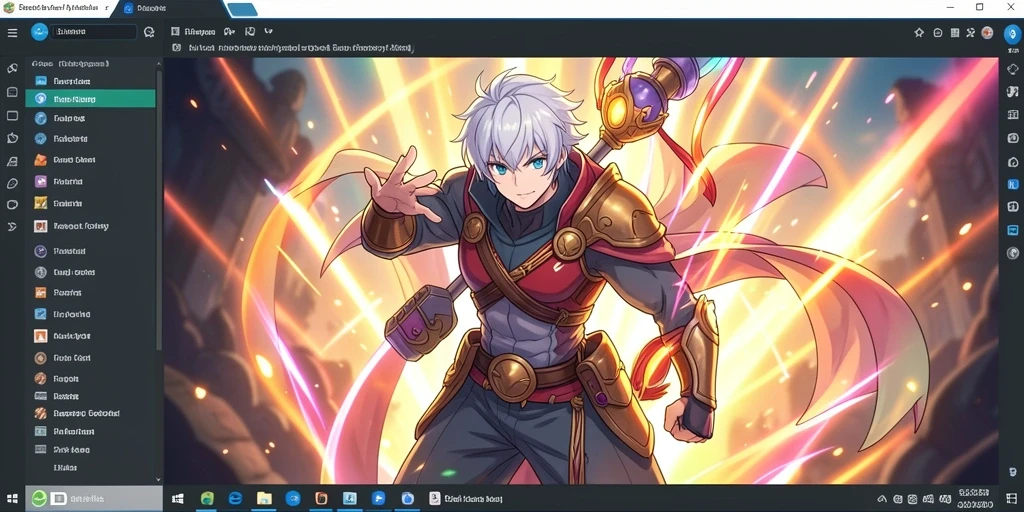This screenshot has height=512, width=1024.
Task: Click the star favorites icon in the top-right toolbar
Action: pyautogui.click(x=919, y=32)
